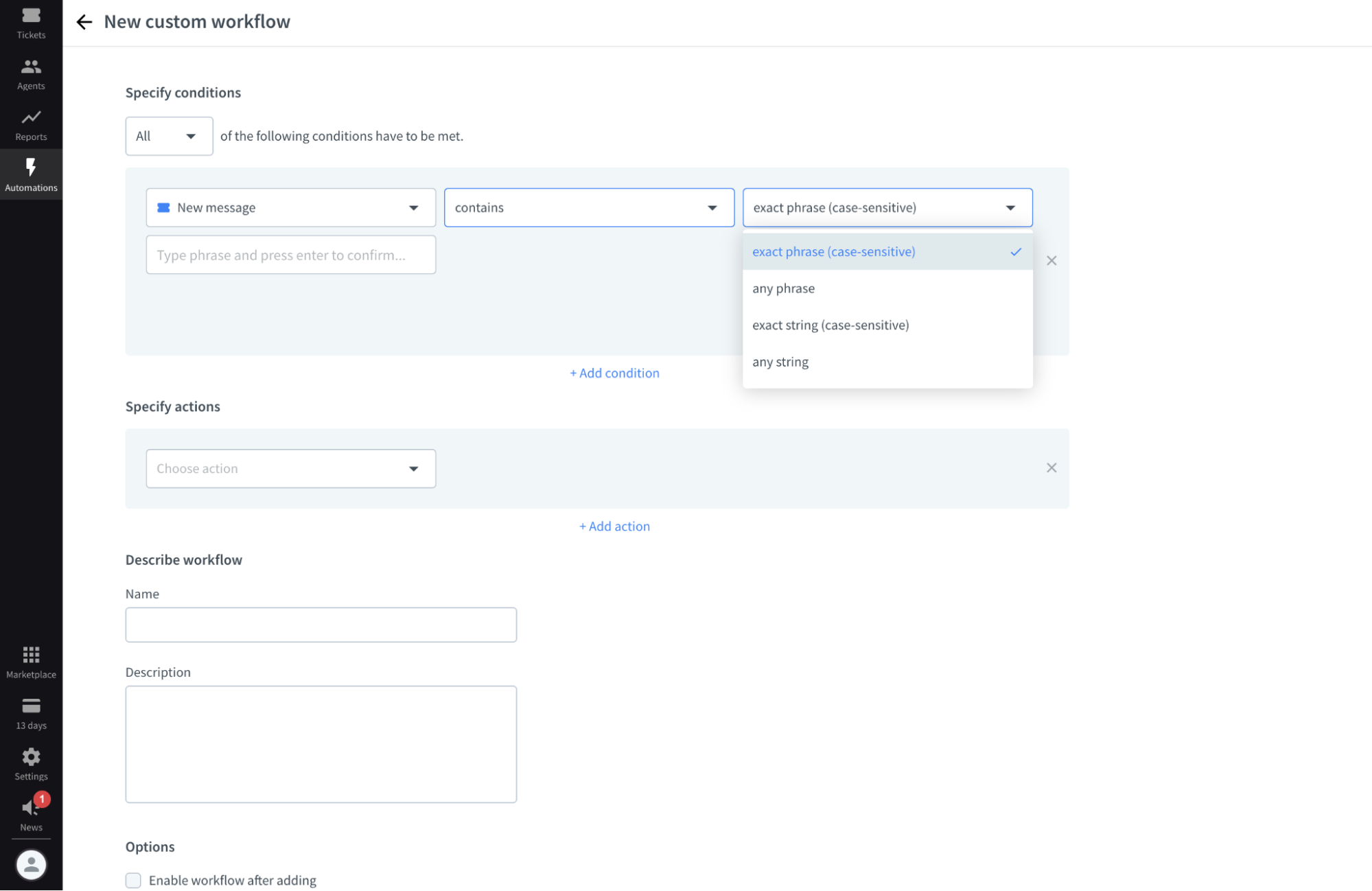Image resolution: width=1372 pixels, height=891 pixels.
Task: Add another condition
Action: coord(614,373)
